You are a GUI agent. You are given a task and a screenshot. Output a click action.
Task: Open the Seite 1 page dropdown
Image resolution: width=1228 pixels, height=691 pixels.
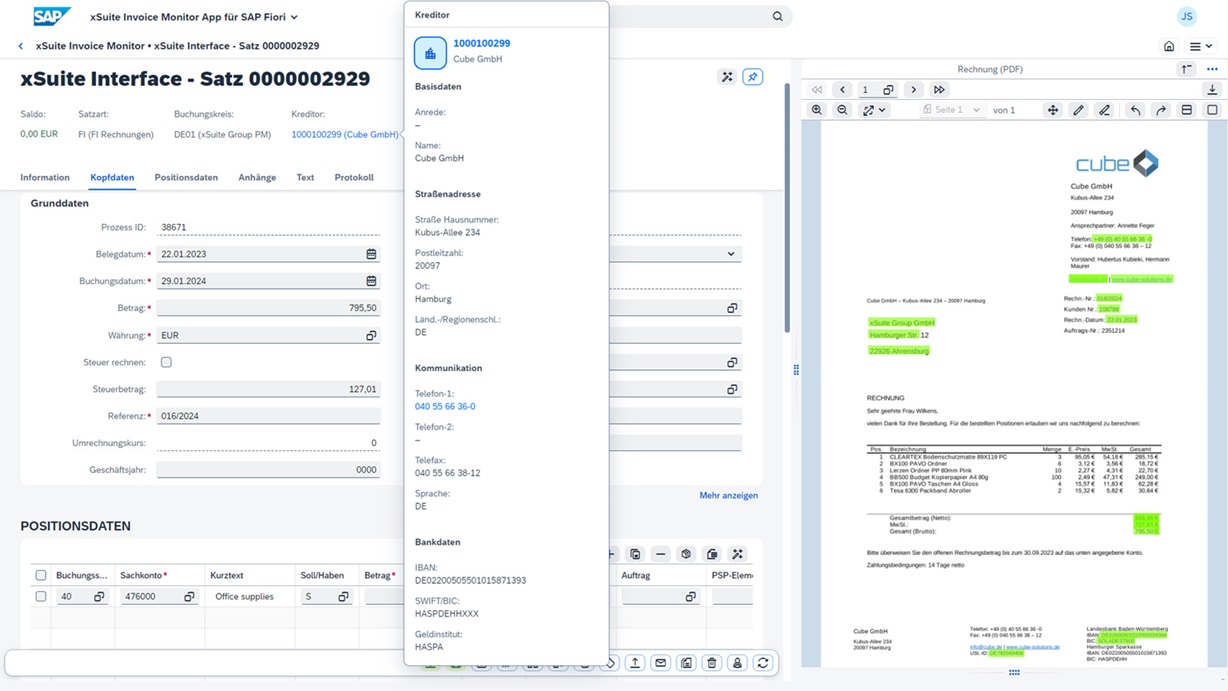[952, 110]
